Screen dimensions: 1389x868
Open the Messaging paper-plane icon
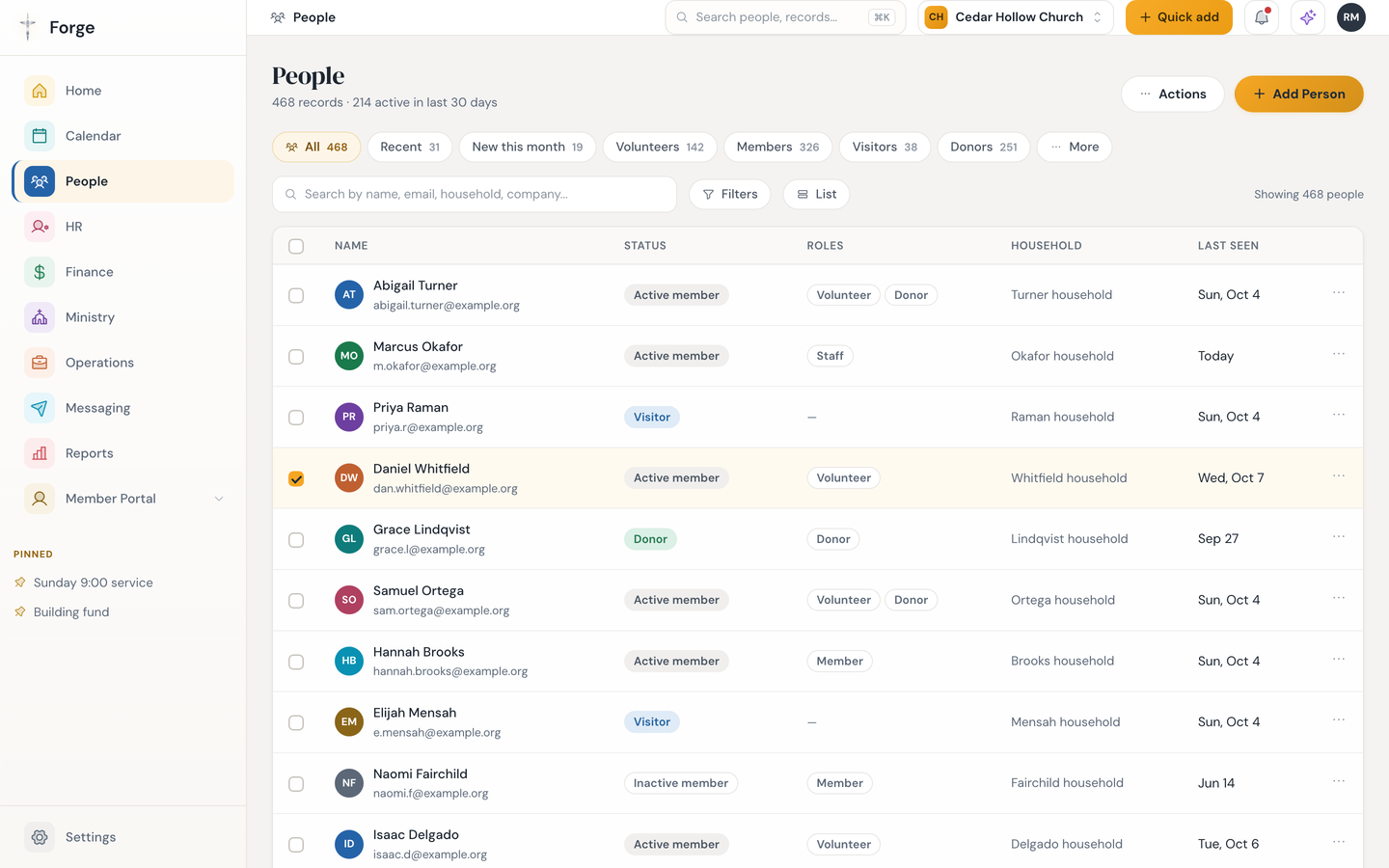(x=40, y=408)
